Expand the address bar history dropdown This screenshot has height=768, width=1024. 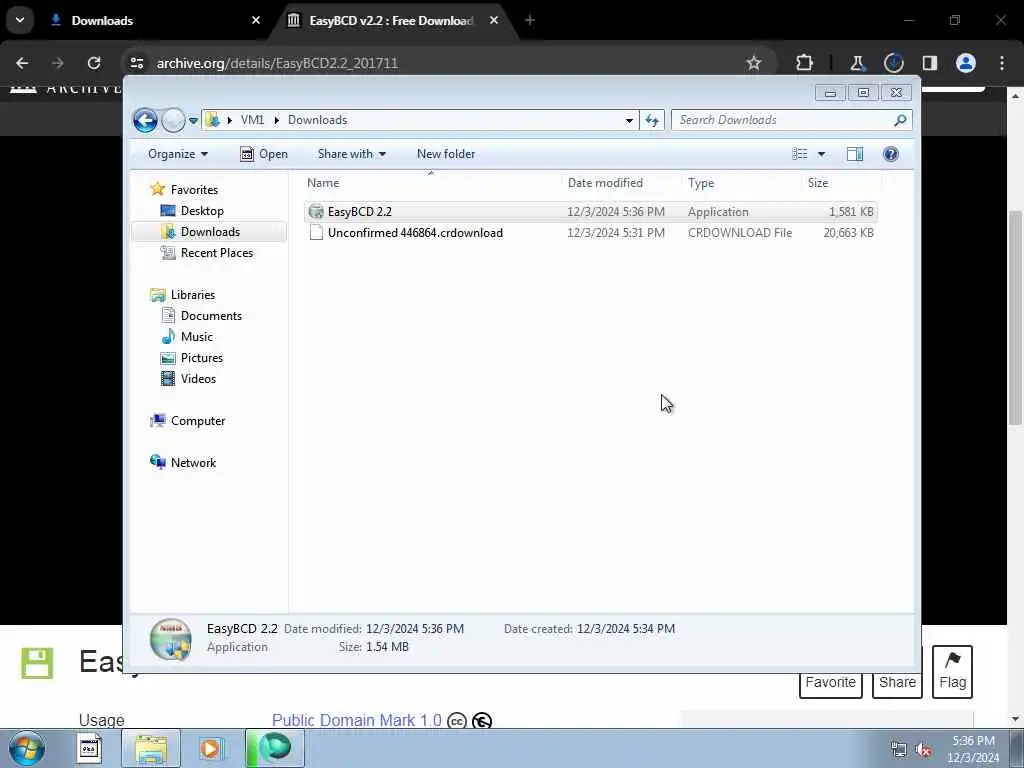click(629, 120)
